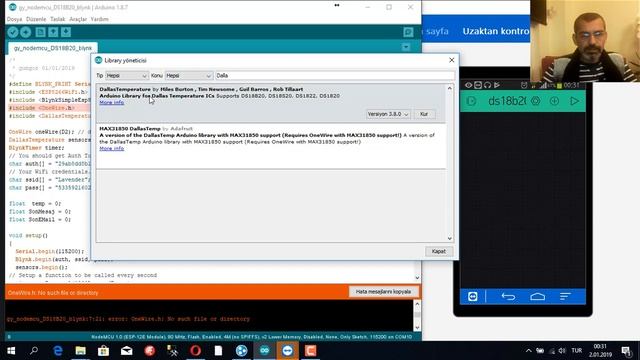Open the Düzenle menu in Arduino
The height and width of the screenshot is (360, 640).
click(x=36, y=19)
